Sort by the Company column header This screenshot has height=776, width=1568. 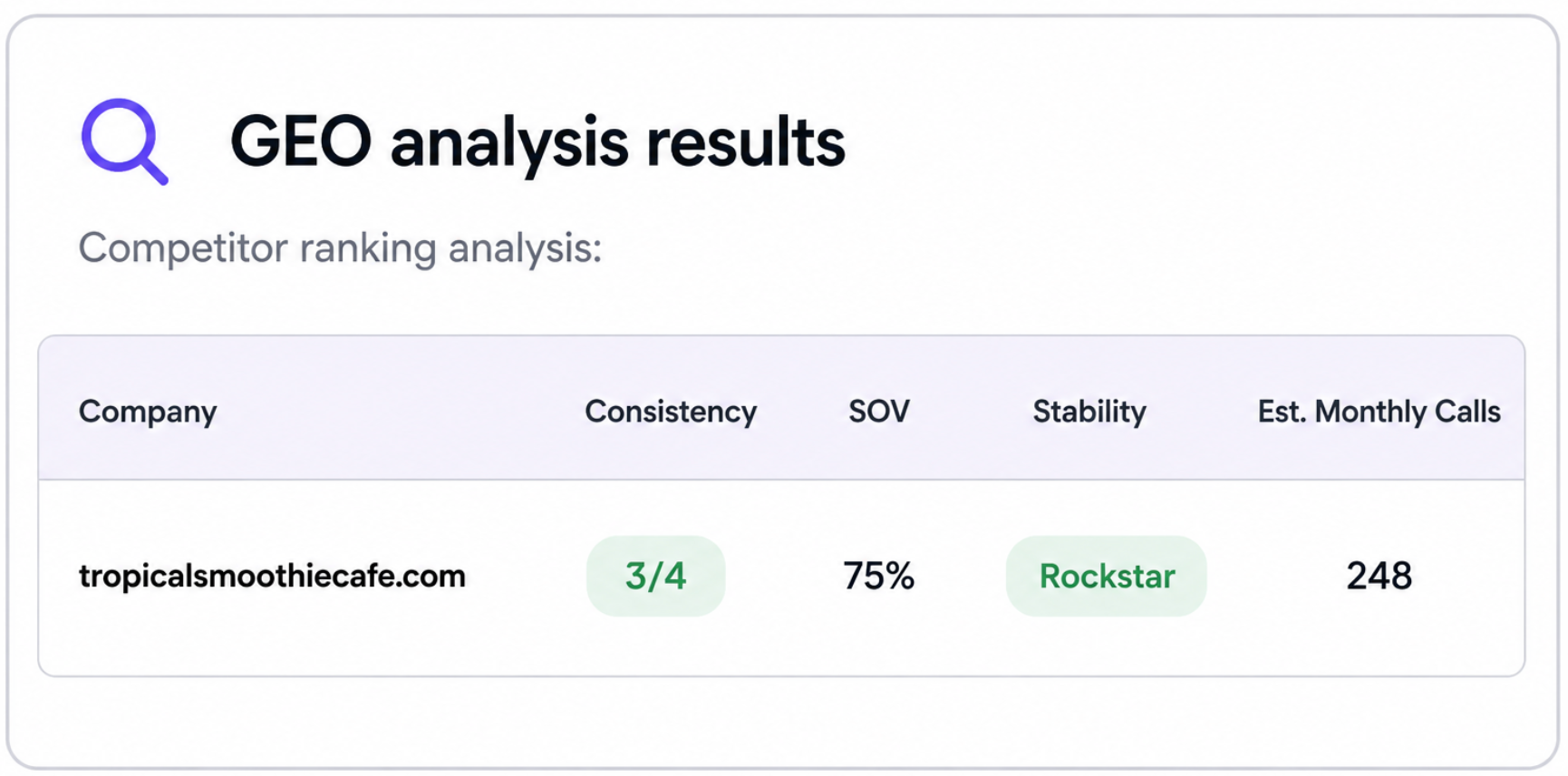148,412
